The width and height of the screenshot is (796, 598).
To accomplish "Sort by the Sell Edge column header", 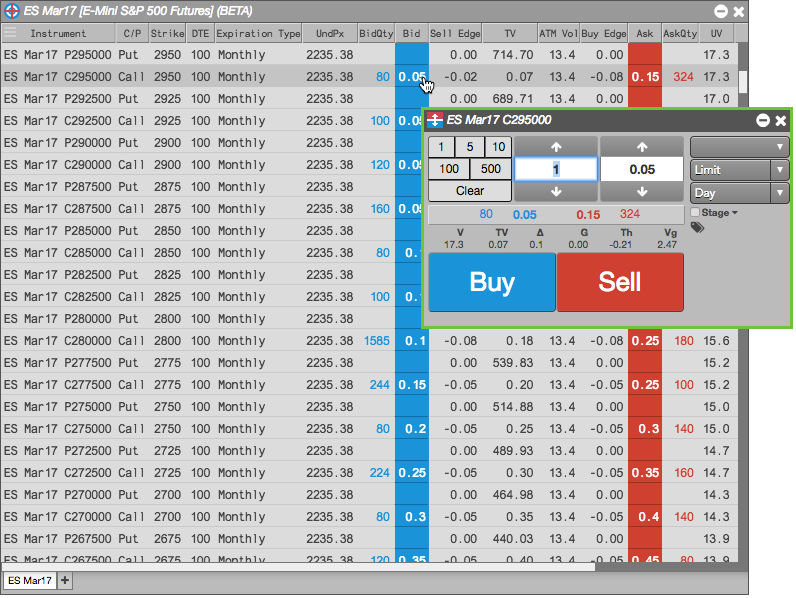I will pyautogui.click(x=455, y=34).
